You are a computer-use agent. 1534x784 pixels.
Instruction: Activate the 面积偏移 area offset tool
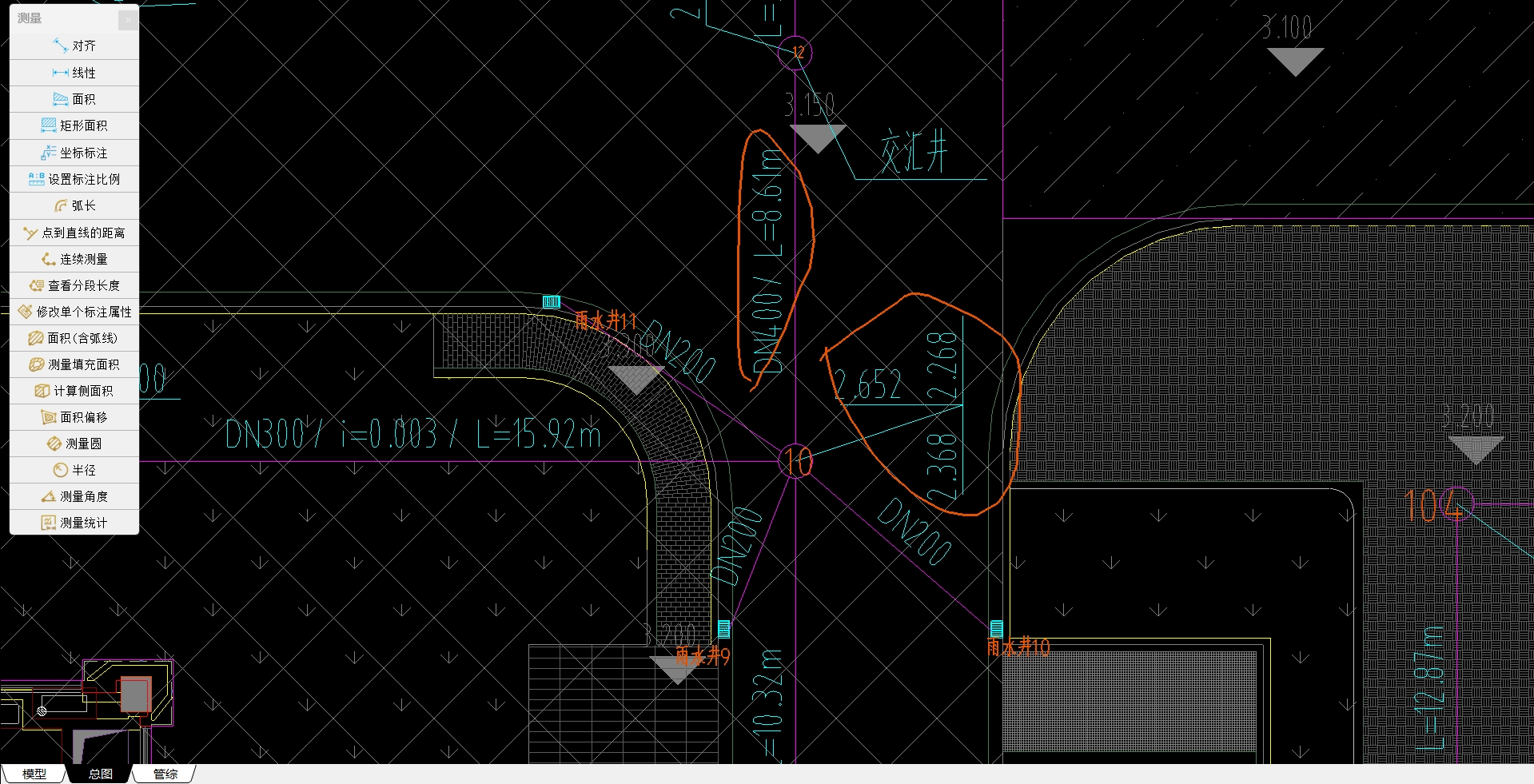pos(74,417)
